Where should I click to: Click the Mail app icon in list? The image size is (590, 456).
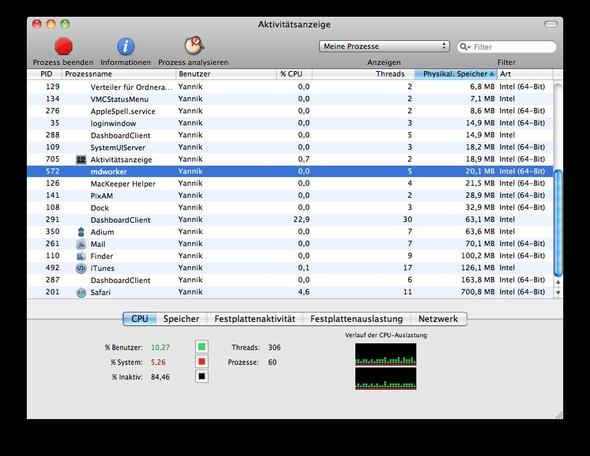click(81, 244)
